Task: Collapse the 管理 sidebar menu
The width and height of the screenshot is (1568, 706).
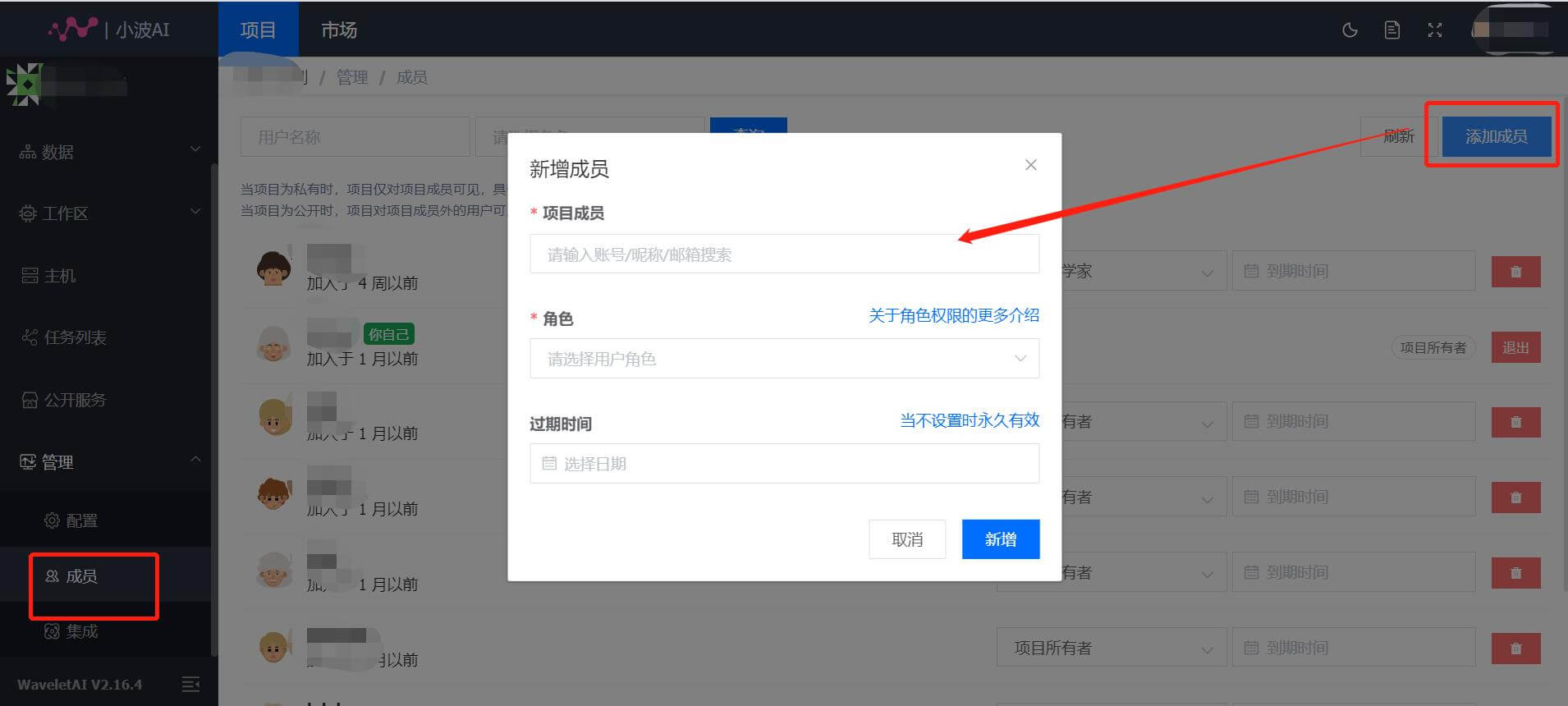Action: pyautogui.click(x=109, y=461)
